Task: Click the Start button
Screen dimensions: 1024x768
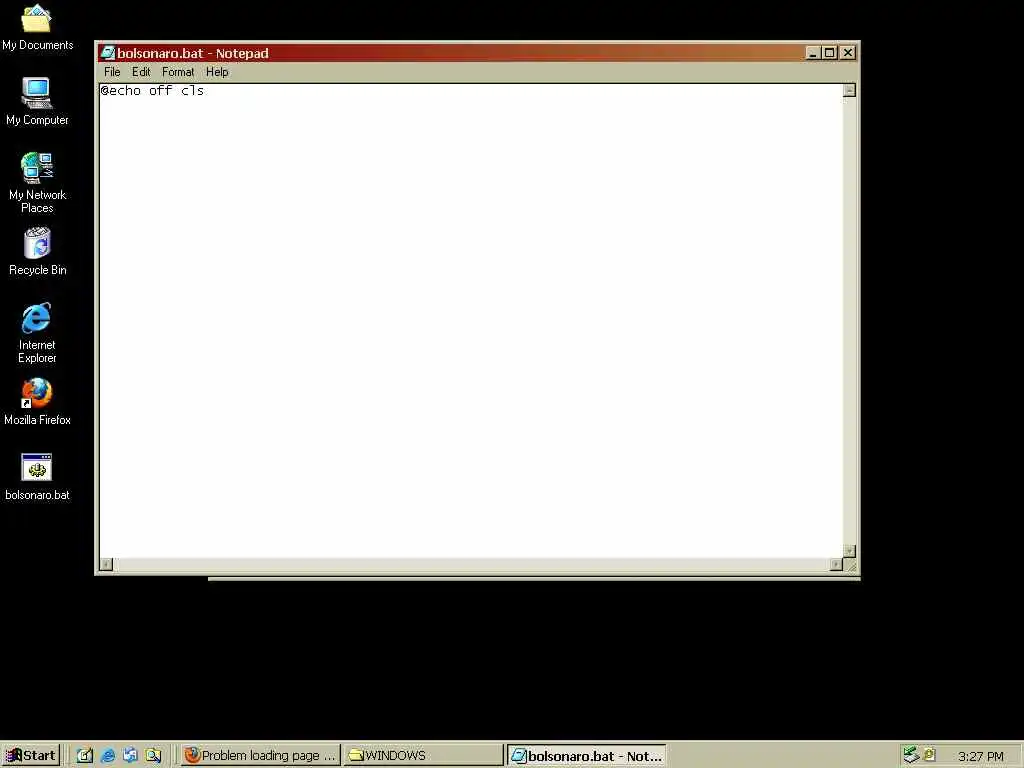Action: [31, 756]
